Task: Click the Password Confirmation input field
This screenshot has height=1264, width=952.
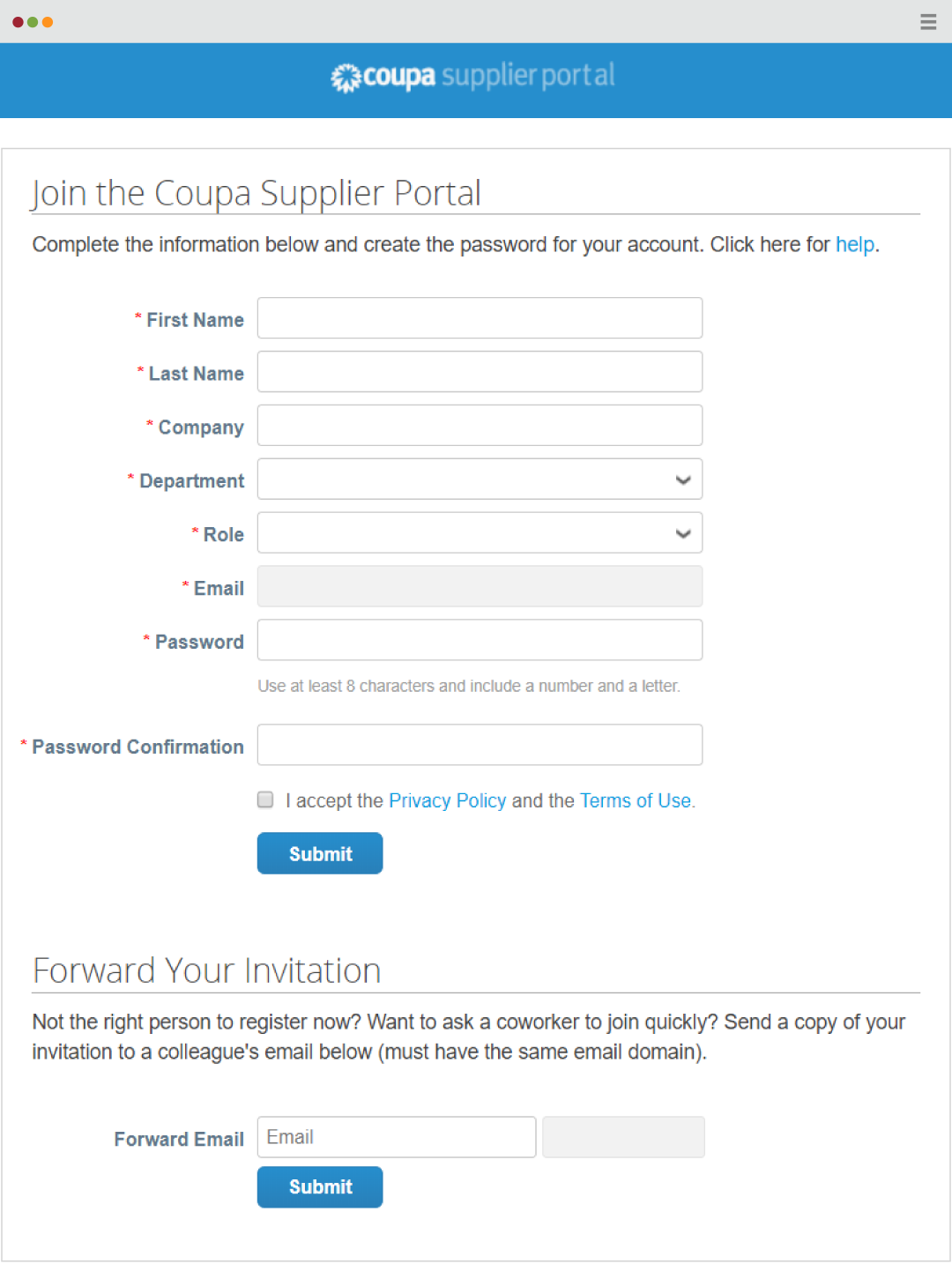Action: click(x=479, y=744)
